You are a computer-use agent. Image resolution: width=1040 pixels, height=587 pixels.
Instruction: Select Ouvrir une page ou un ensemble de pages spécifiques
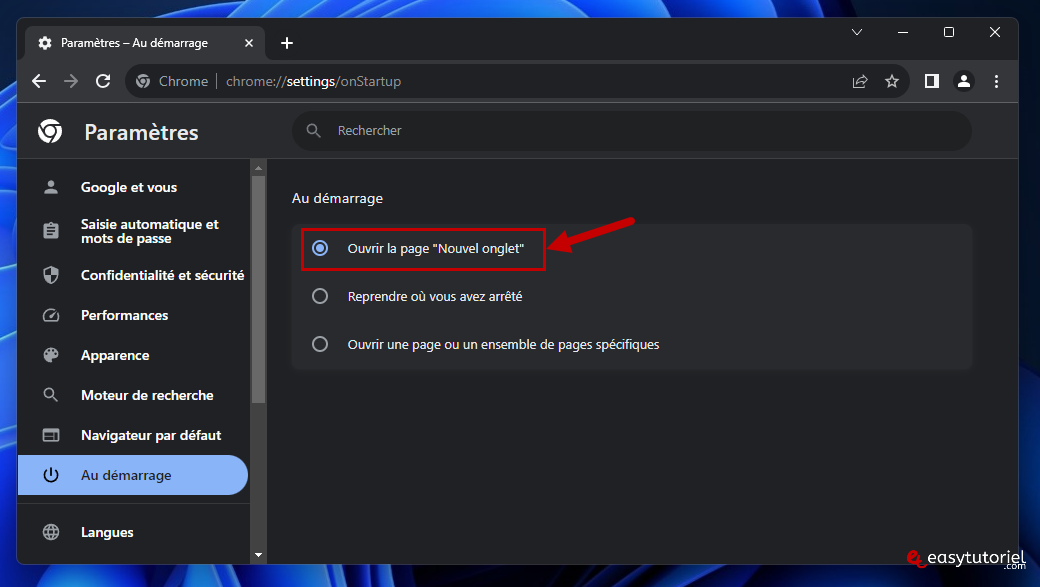point(320,344)
